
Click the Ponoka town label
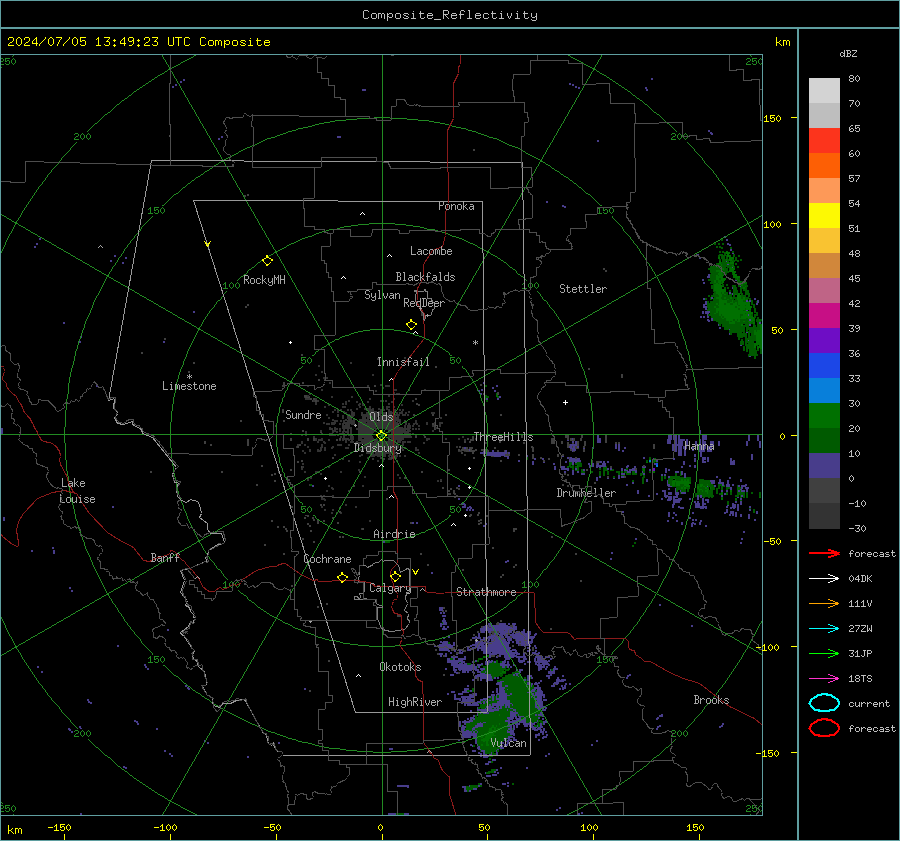pyautogui.click(x=456, y=206)
